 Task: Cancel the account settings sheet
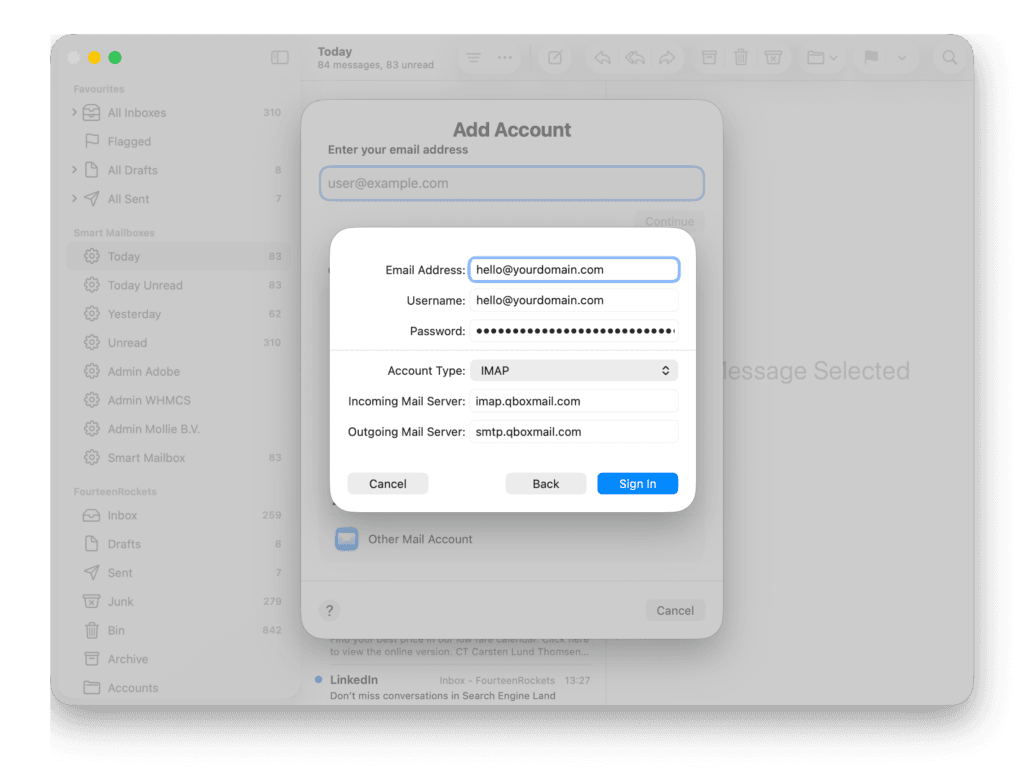pos(388,483)
